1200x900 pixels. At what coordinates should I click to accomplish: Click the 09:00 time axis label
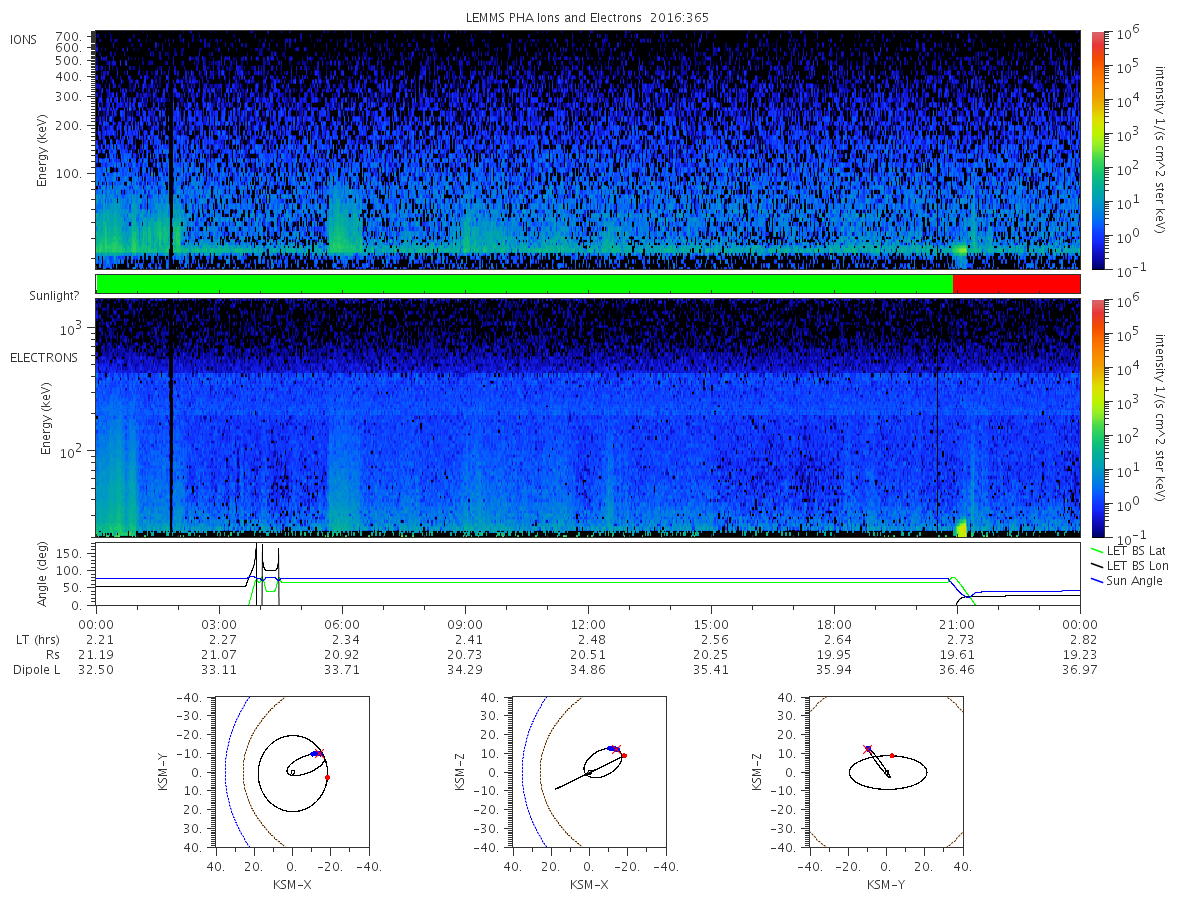465,623
